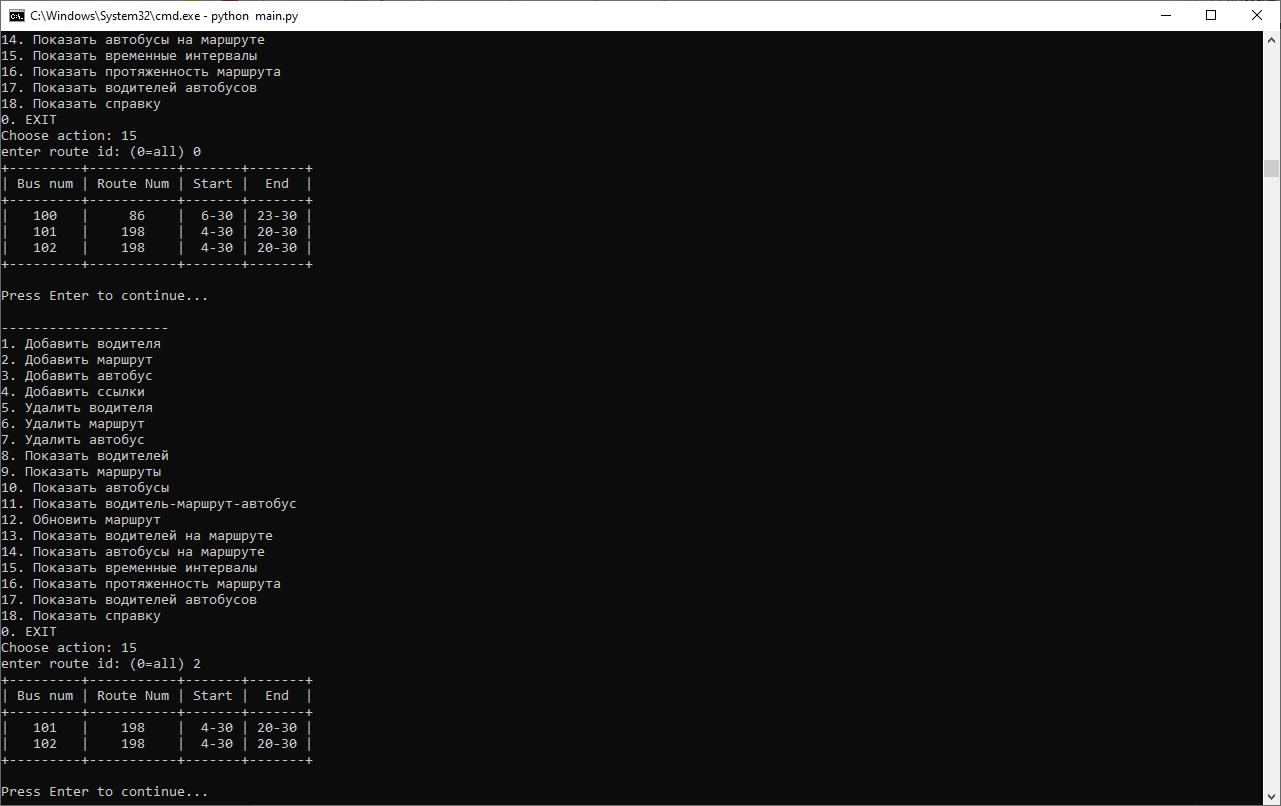Viewport: 1281px width, 806px height.
Task: Click menu line '2. Добавить маршрут'
Action: coord(77,360)
